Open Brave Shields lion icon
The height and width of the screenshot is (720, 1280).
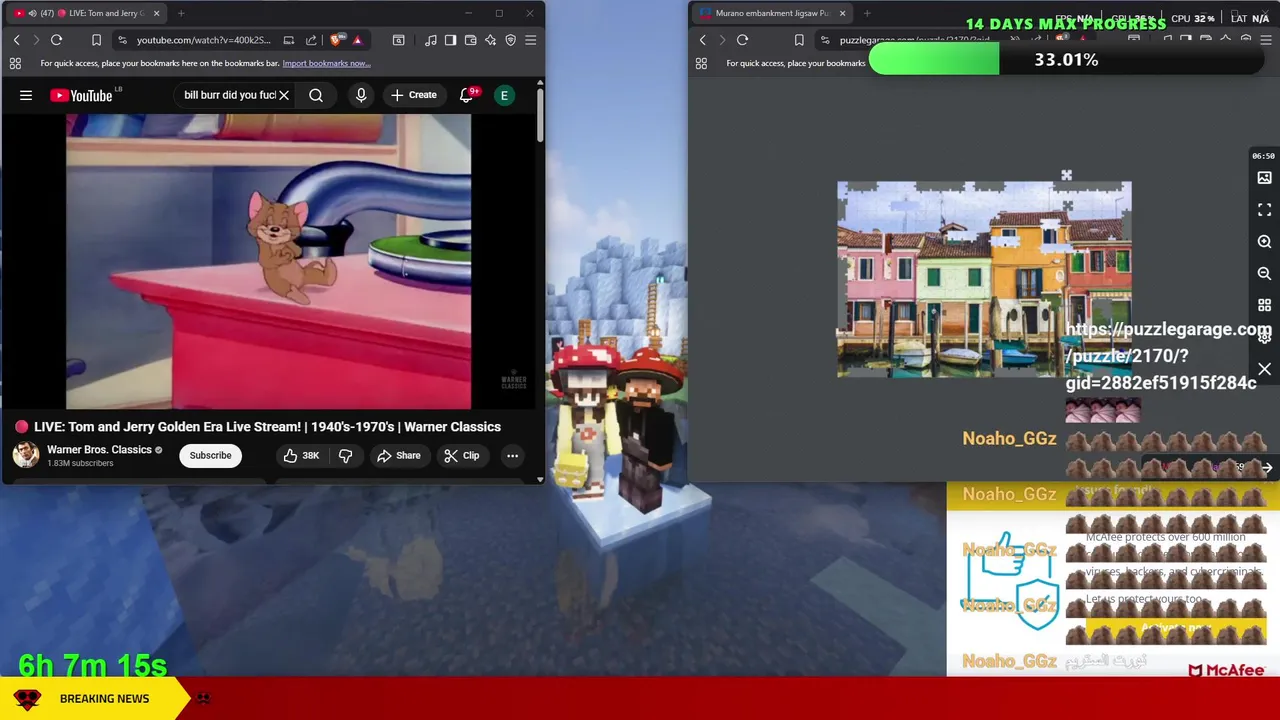[336, 40]
